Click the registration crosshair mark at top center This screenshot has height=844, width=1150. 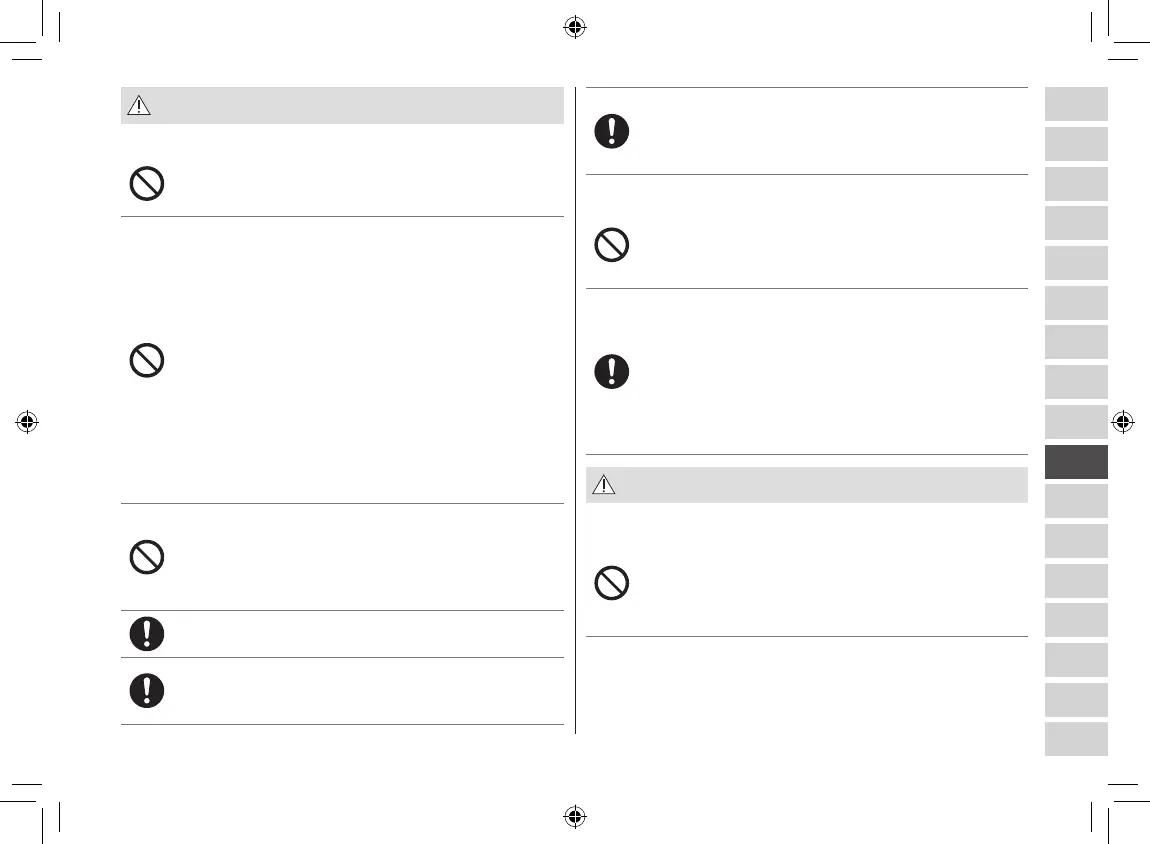574,28
